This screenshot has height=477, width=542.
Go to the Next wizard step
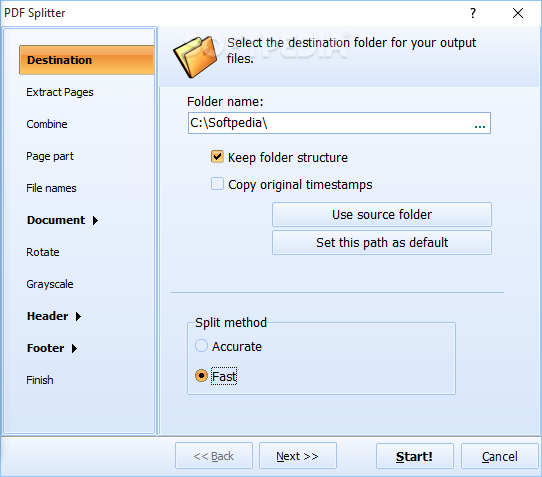pos(298,456)
